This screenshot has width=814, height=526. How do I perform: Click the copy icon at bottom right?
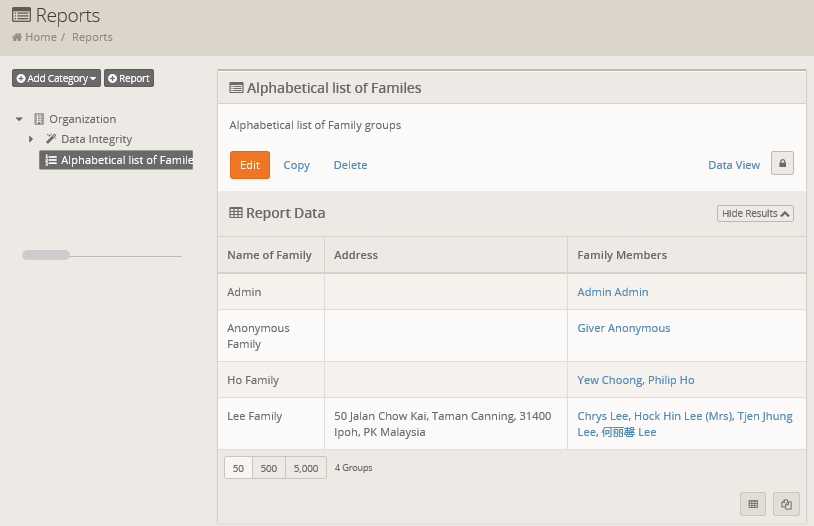click(x=786, y=505)
